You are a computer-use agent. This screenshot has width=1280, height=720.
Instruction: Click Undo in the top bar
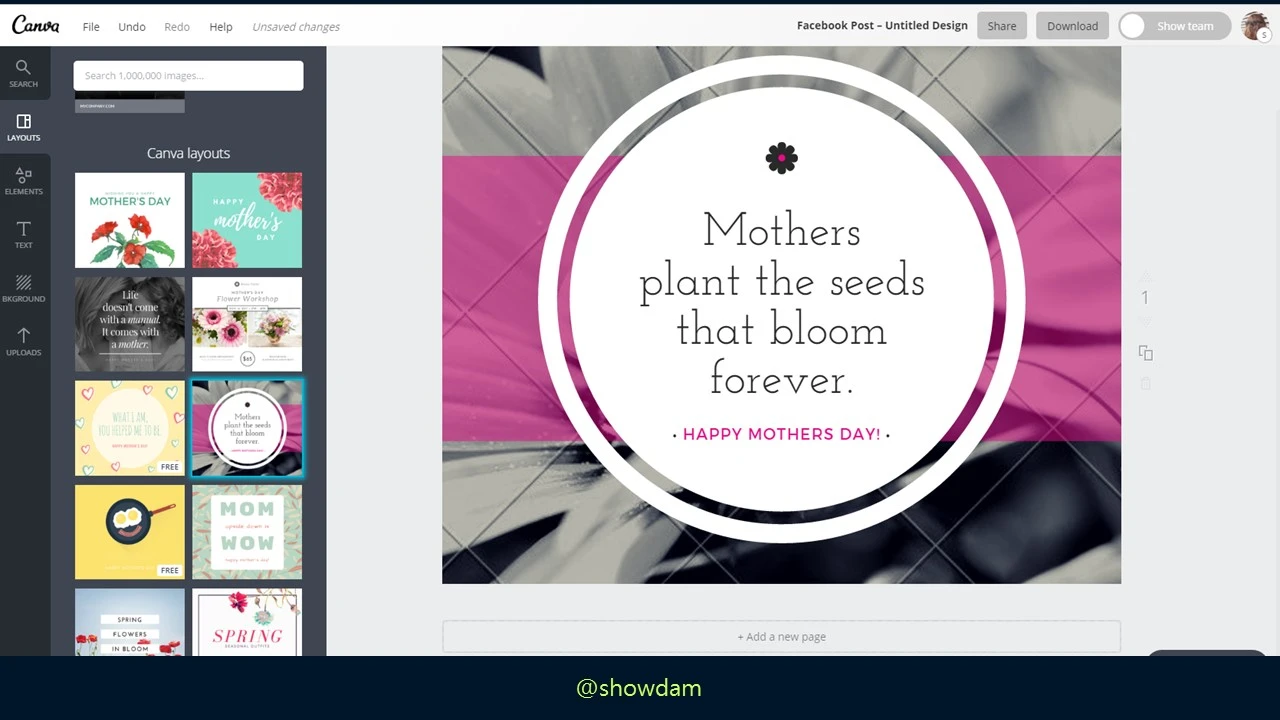pyautogui.click(x=132, y=27)
